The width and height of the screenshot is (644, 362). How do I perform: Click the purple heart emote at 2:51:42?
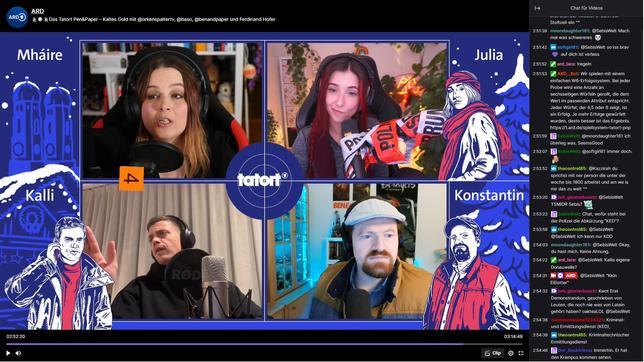pyautogui.click(x=554, y=54)
